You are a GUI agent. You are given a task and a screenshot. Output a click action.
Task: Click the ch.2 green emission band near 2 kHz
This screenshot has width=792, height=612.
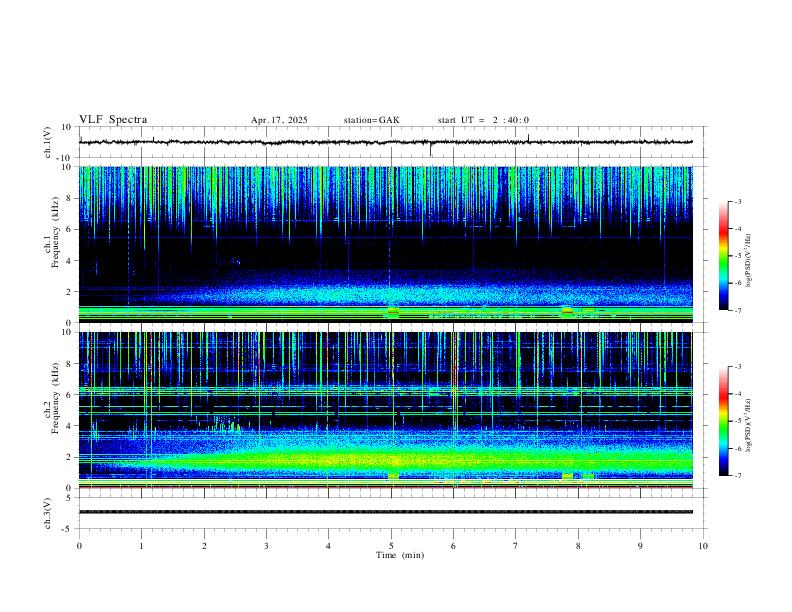(x=385, y=461)
